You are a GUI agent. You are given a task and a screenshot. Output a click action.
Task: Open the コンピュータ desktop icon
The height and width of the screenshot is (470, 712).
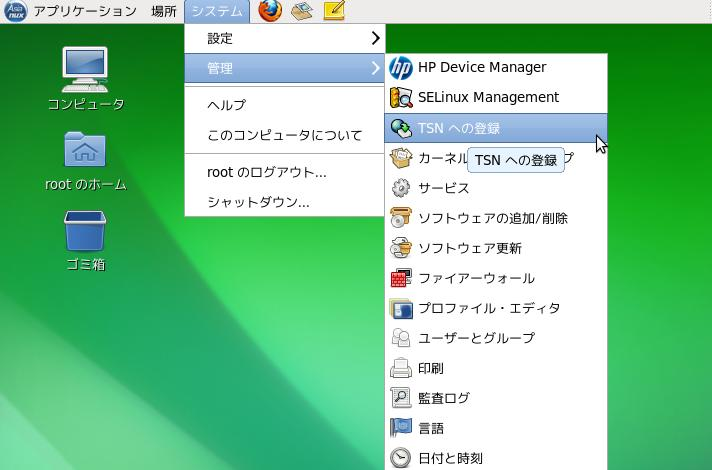[x=86, y=70]
